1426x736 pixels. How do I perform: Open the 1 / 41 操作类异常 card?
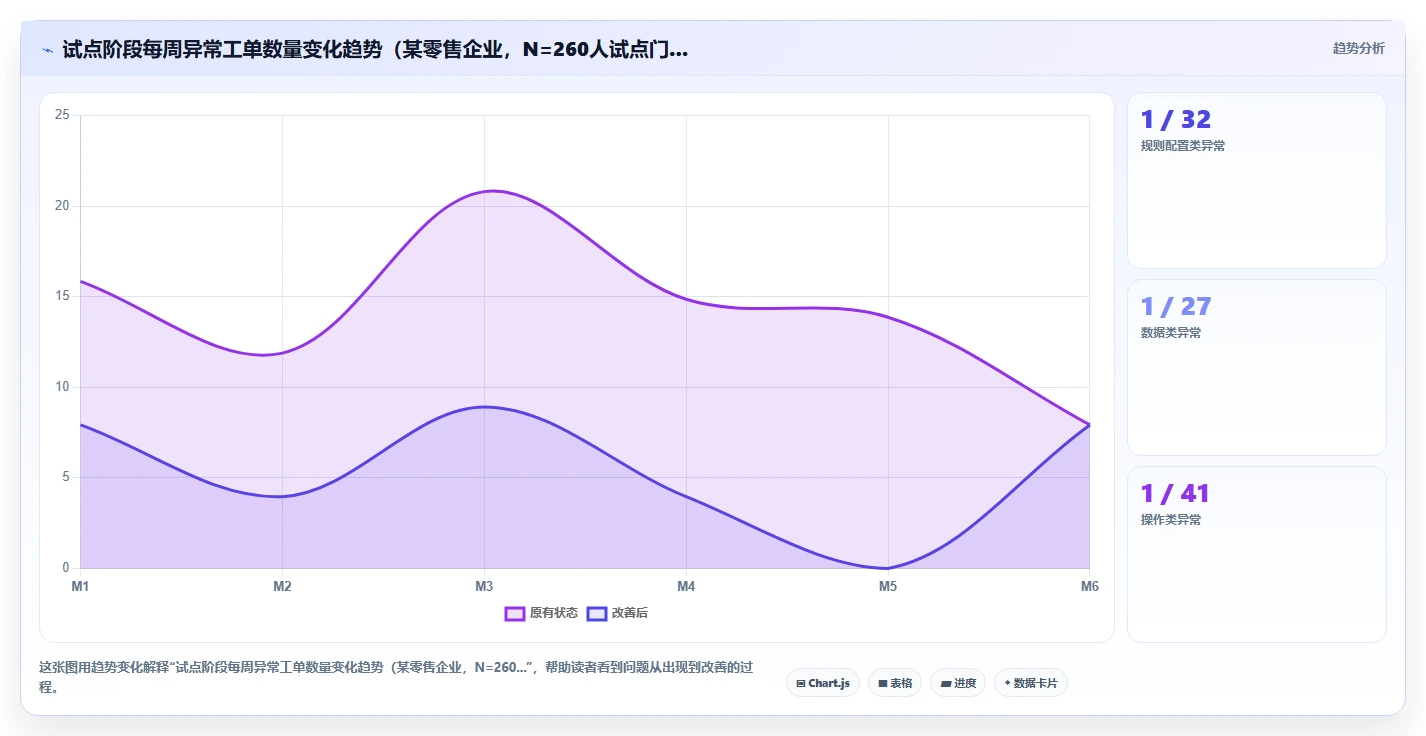(x=1256, y=554)
